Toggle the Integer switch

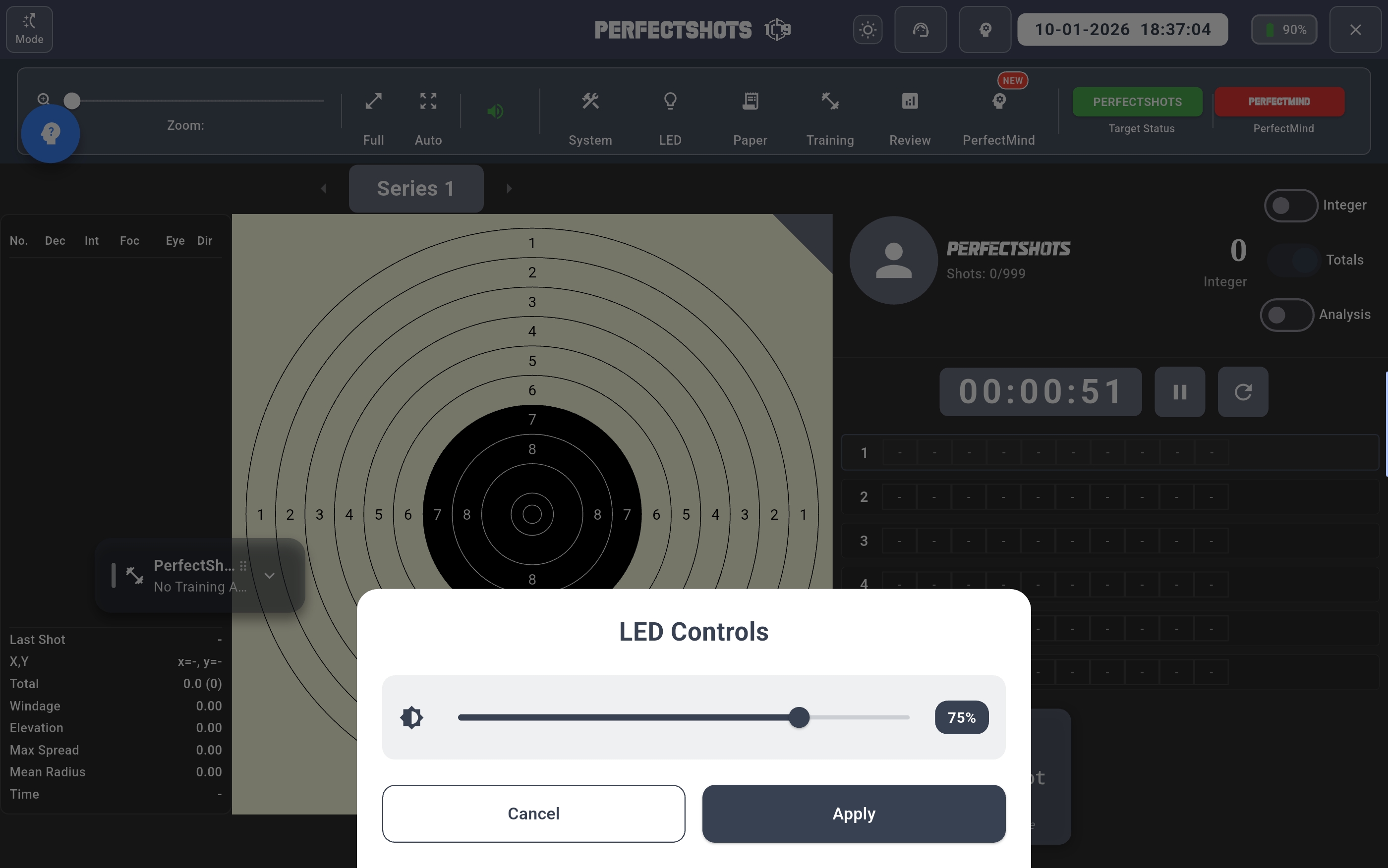click(x=1290, y=206)
